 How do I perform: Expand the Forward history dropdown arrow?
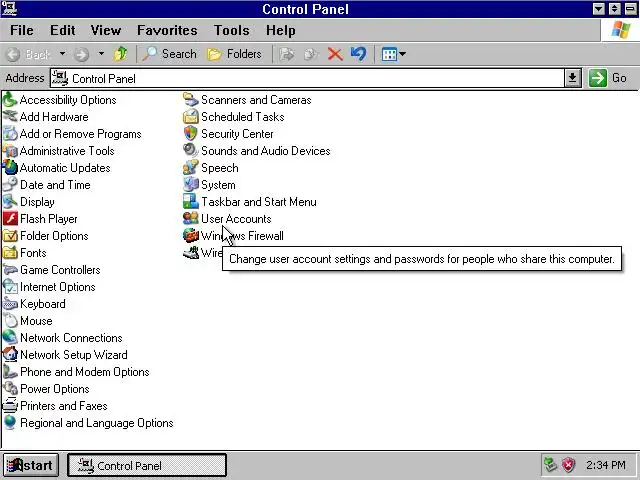click(101, 54)
